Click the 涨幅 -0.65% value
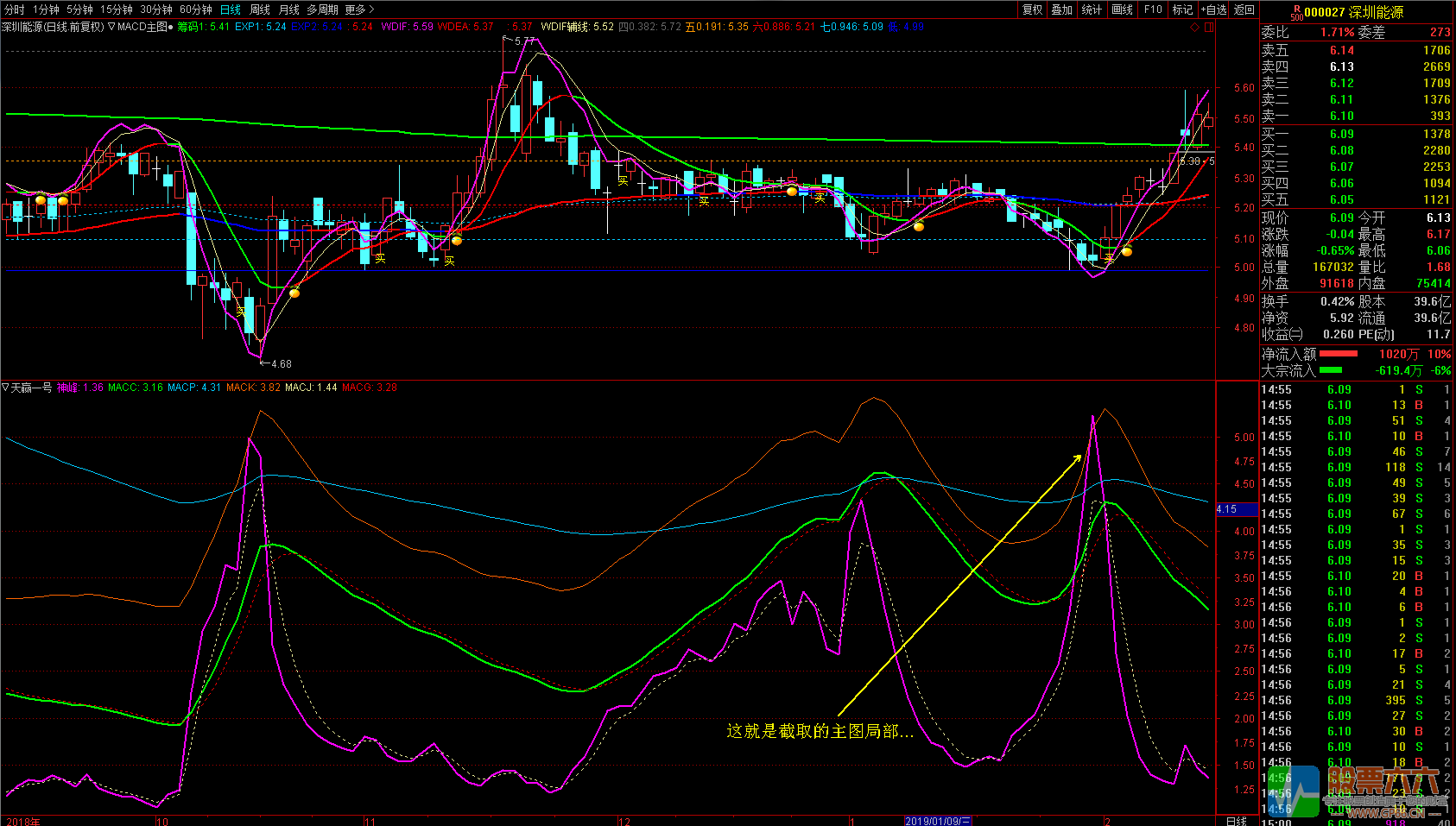 [1335, 251]
